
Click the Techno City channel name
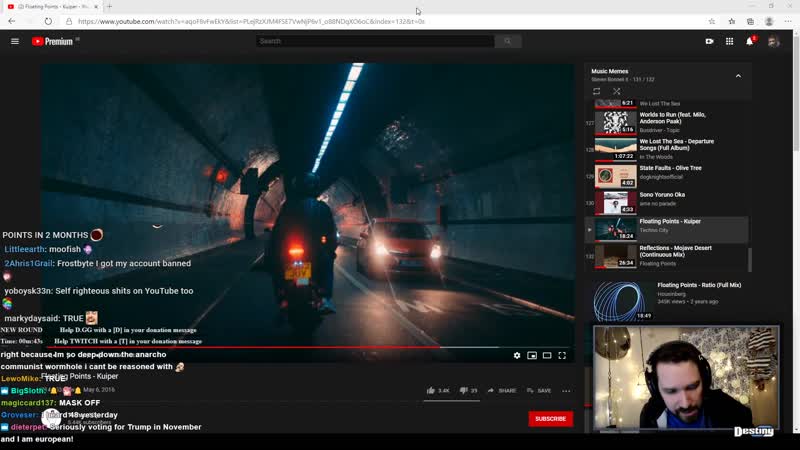654,231
